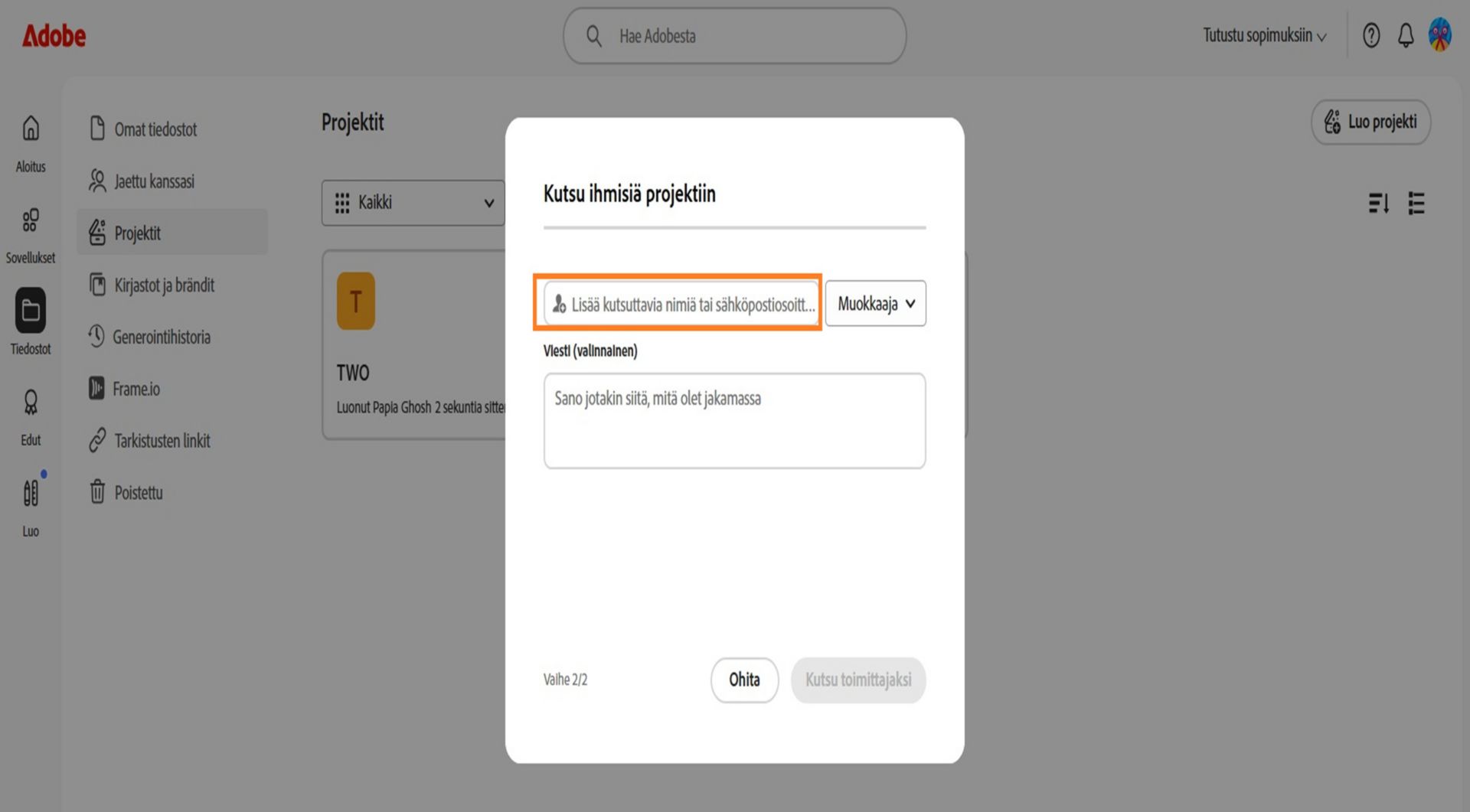The height and width of the screenshot is (812, 1470).
Task: Open the TWO project thumbnail
Action: click(356, 301)
